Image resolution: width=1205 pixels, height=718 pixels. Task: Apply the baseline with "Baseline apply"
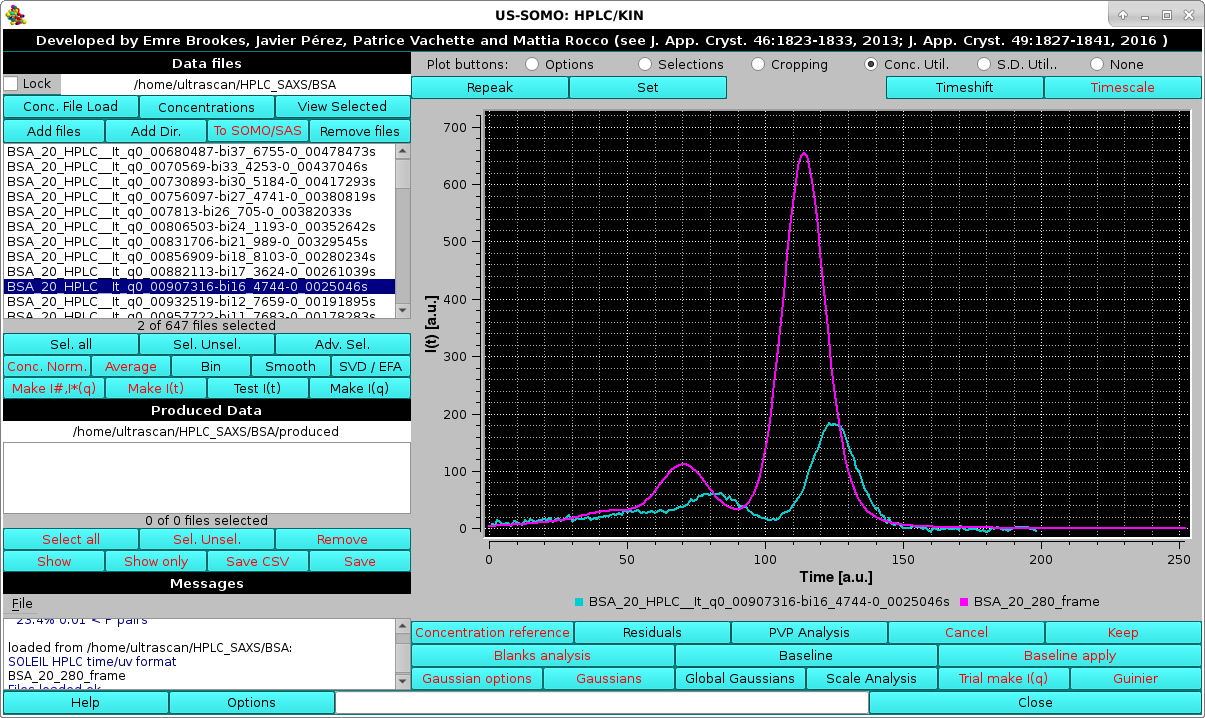pos(1069,655)
